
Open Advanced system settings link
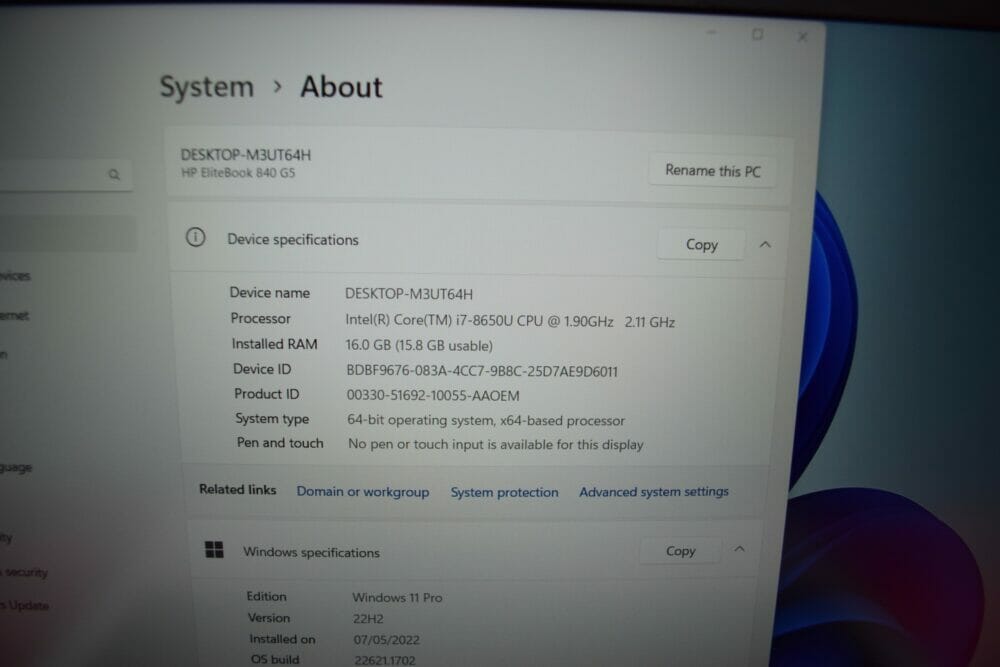click(x=654, y=492)
